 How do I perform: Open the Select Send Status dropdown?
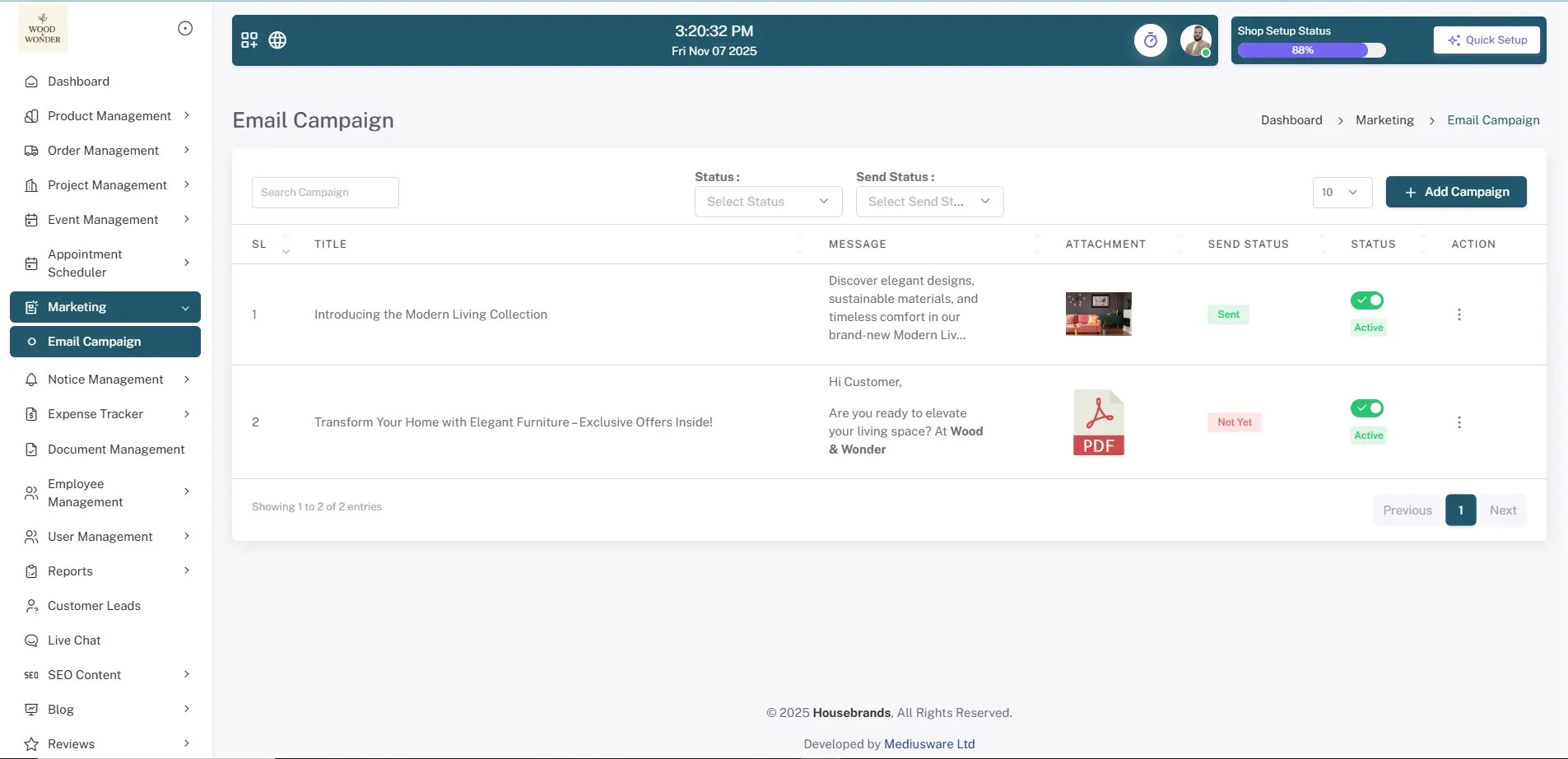click(929, 201)
